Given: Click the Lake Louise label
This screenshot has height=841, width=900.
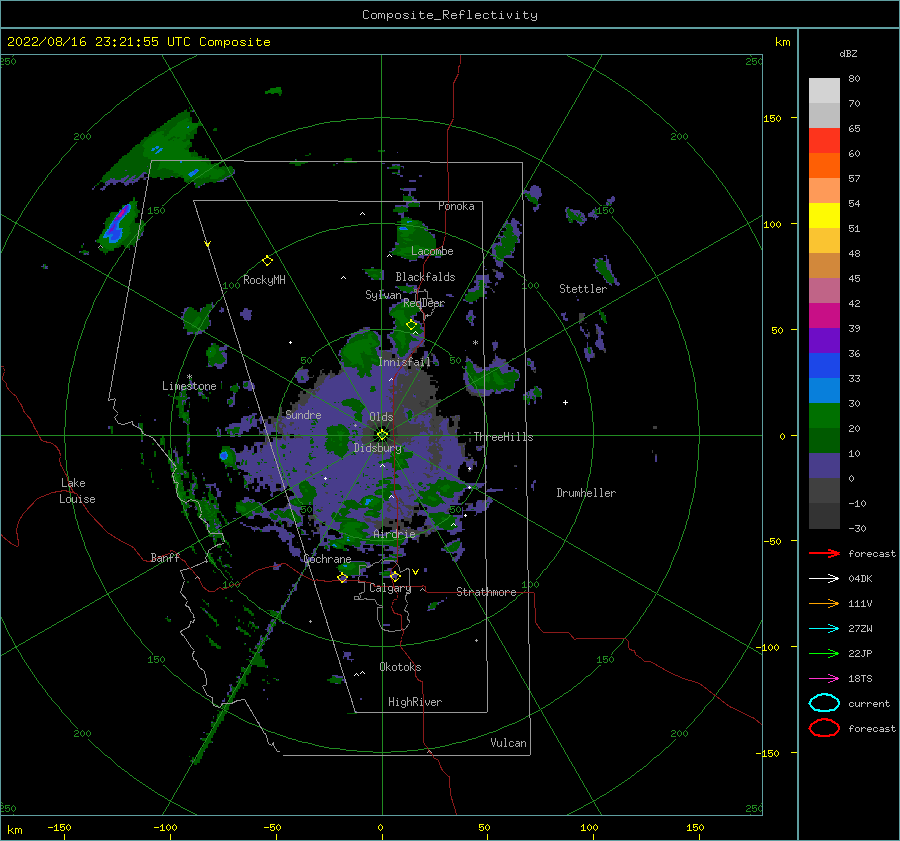Looking at the screenshot, I should 77,491.
